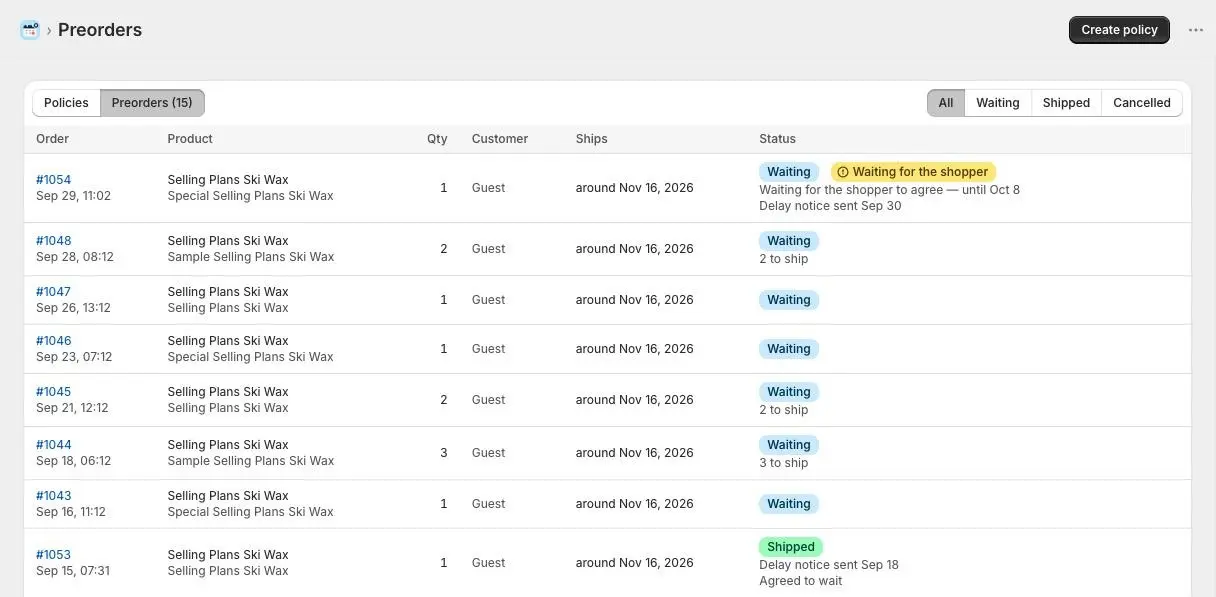This screenshot has height=597, width=1216.
Task: Click quantity 3 in order #1044 row
Action: click(444, 453)
